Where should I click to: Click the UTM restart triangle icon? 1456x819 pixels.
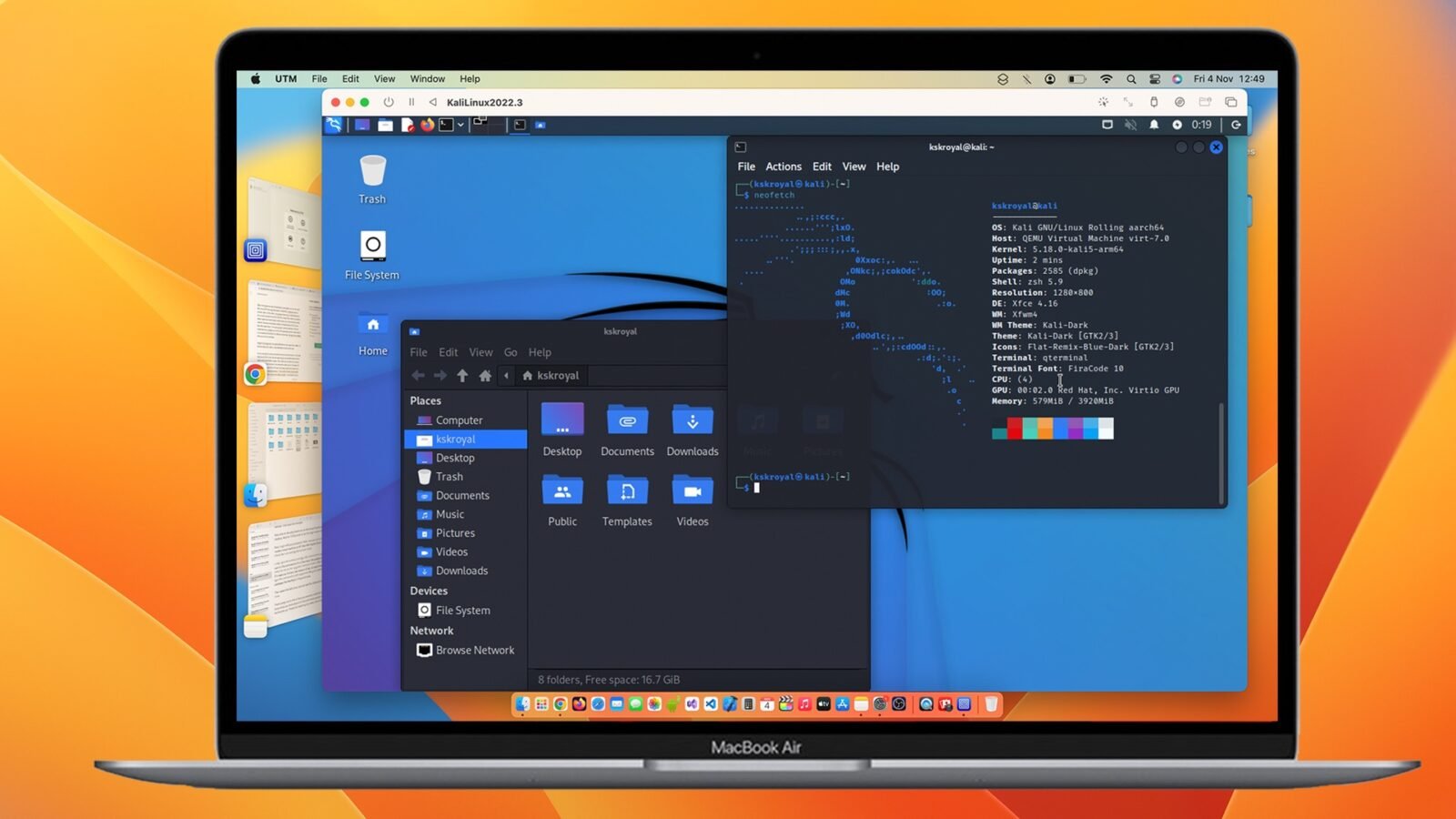[x=433, y=102]
